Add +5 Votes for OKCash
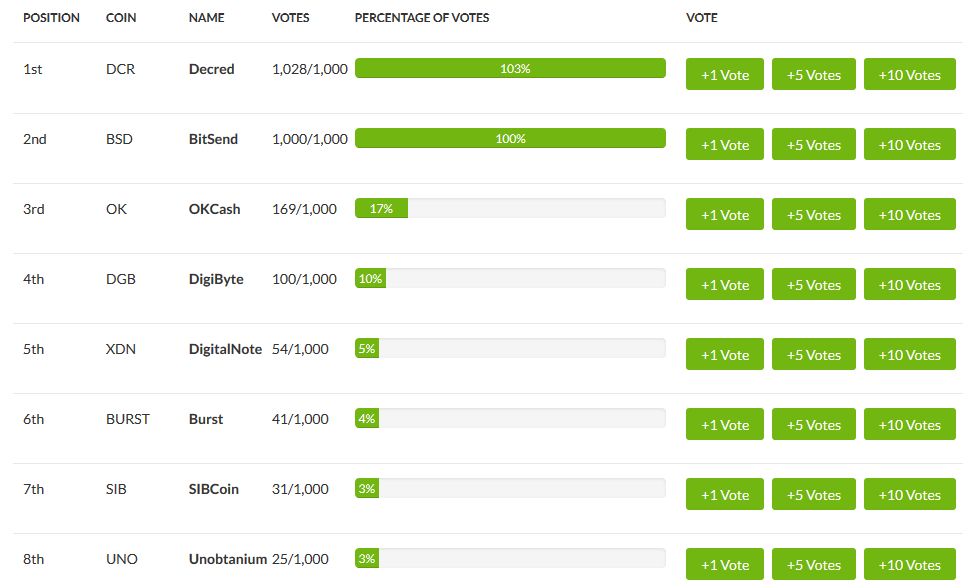Image resolution: width=963 pixels, height=584 pixels. (x=814, y=214)
